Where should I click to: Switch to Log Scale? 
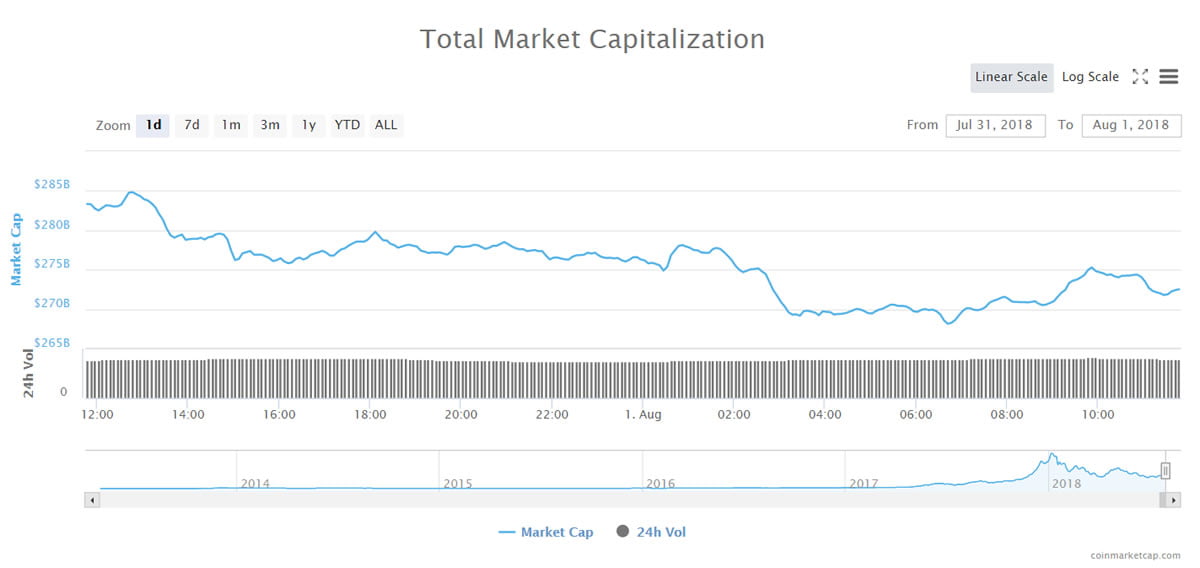point(1090,77)
